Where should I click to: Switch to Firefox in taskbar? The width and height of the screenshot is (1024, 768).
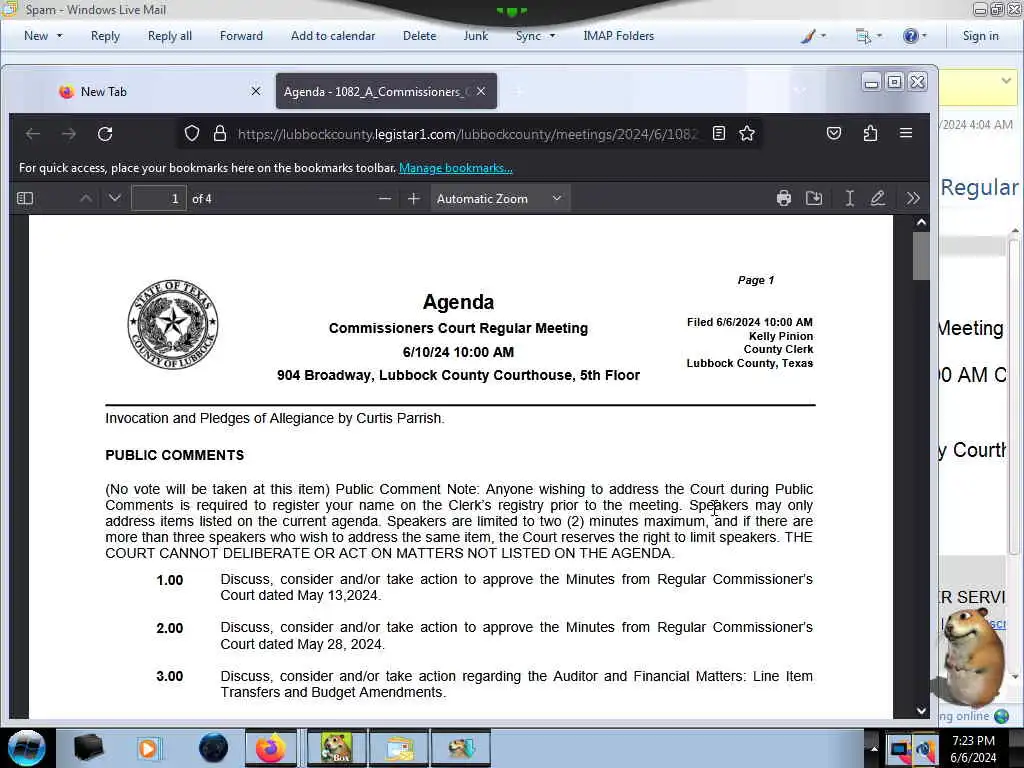pos(270,748)
